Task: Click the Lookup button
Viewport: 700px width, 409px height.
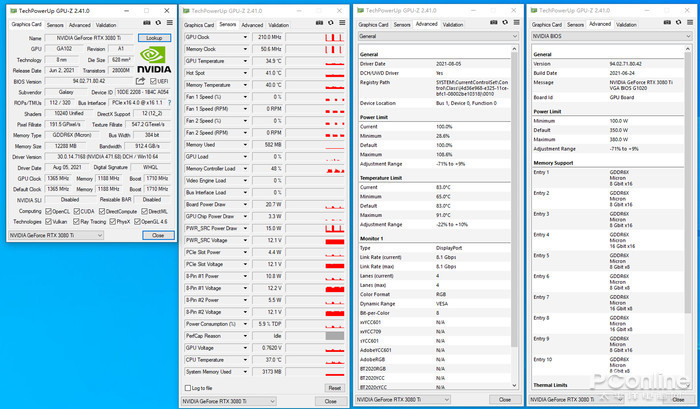Action: [x=154, y=38]
